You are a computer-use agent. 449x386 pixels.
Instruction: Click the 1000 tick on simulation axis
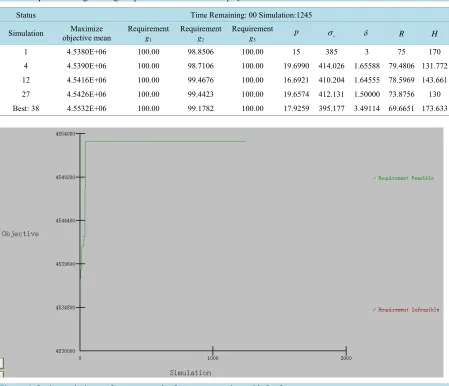[213, 358]
